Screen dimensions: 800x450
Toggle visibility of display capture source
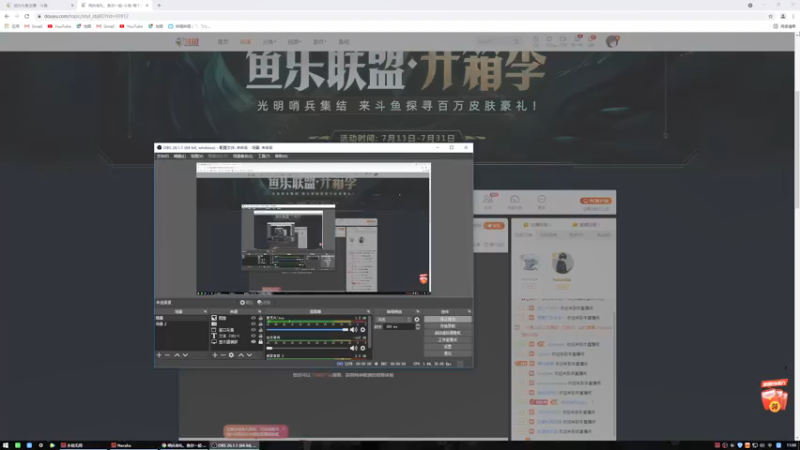(x=253, y=342)
